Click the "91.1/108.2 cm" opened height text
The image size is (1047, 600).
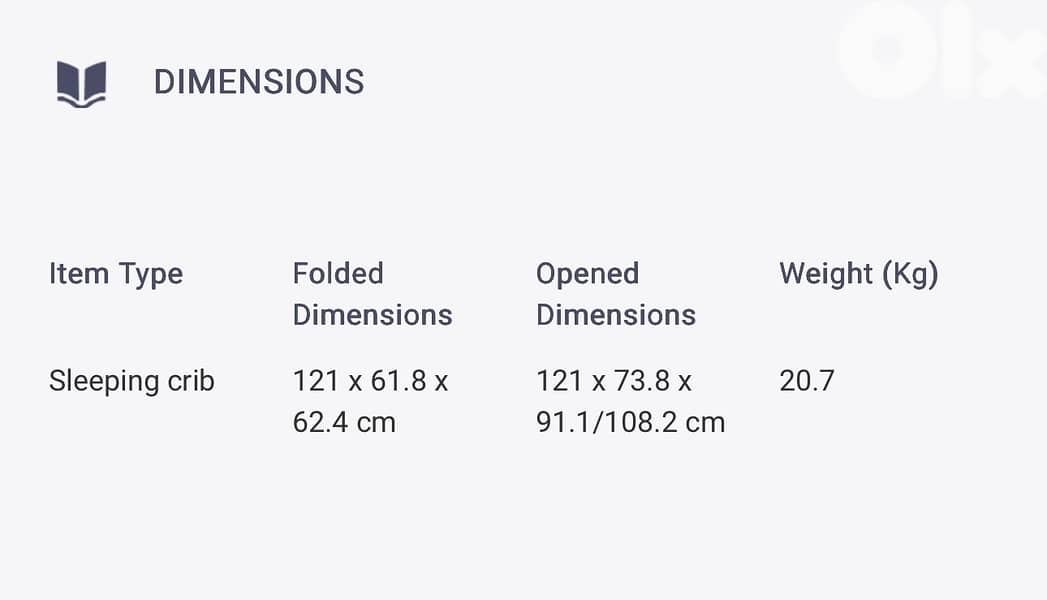tap(630, 422)
